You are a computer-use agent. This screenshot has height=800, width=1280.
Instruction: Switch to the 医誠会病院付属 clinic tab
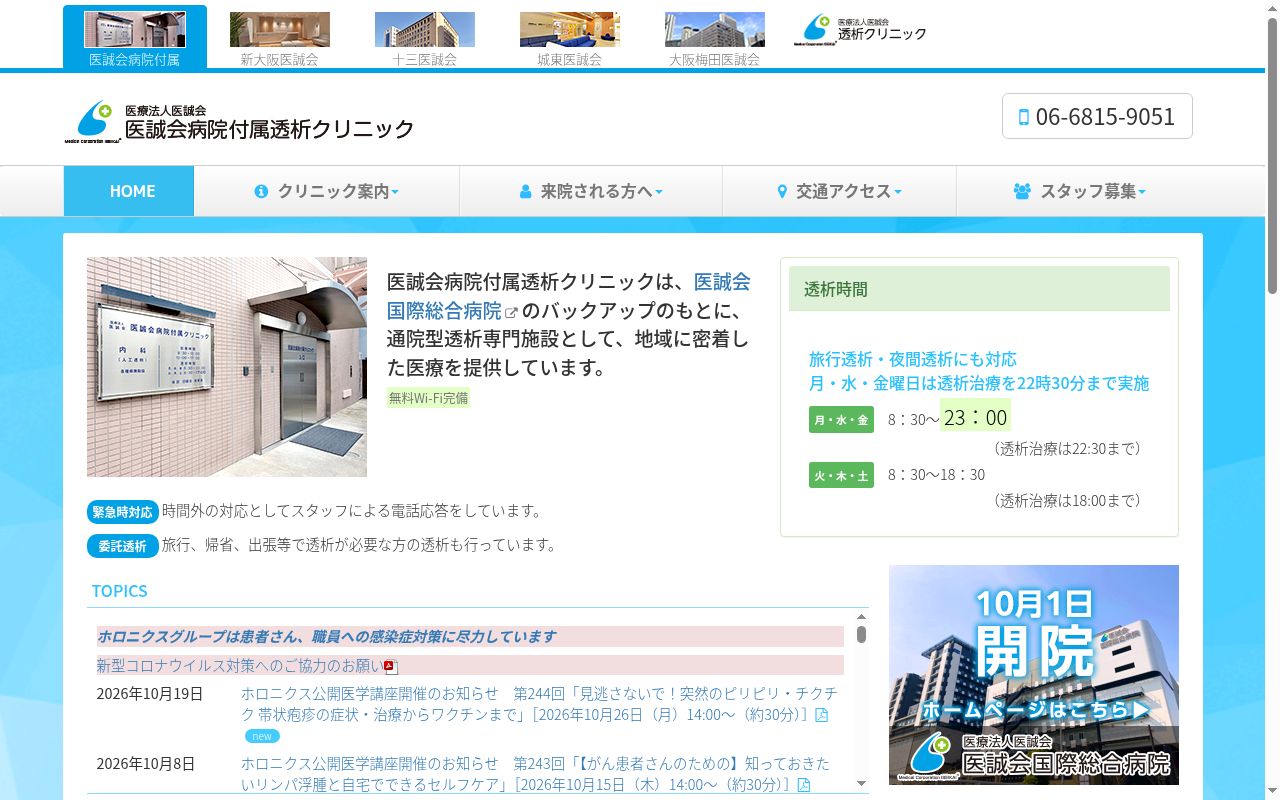135,38
